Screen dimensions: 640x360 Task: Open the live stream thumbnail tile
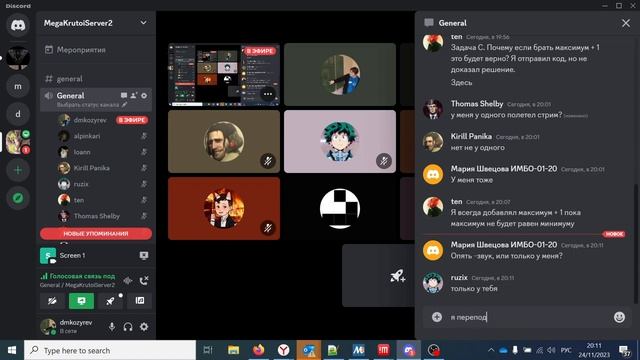[x=224, y=75]
